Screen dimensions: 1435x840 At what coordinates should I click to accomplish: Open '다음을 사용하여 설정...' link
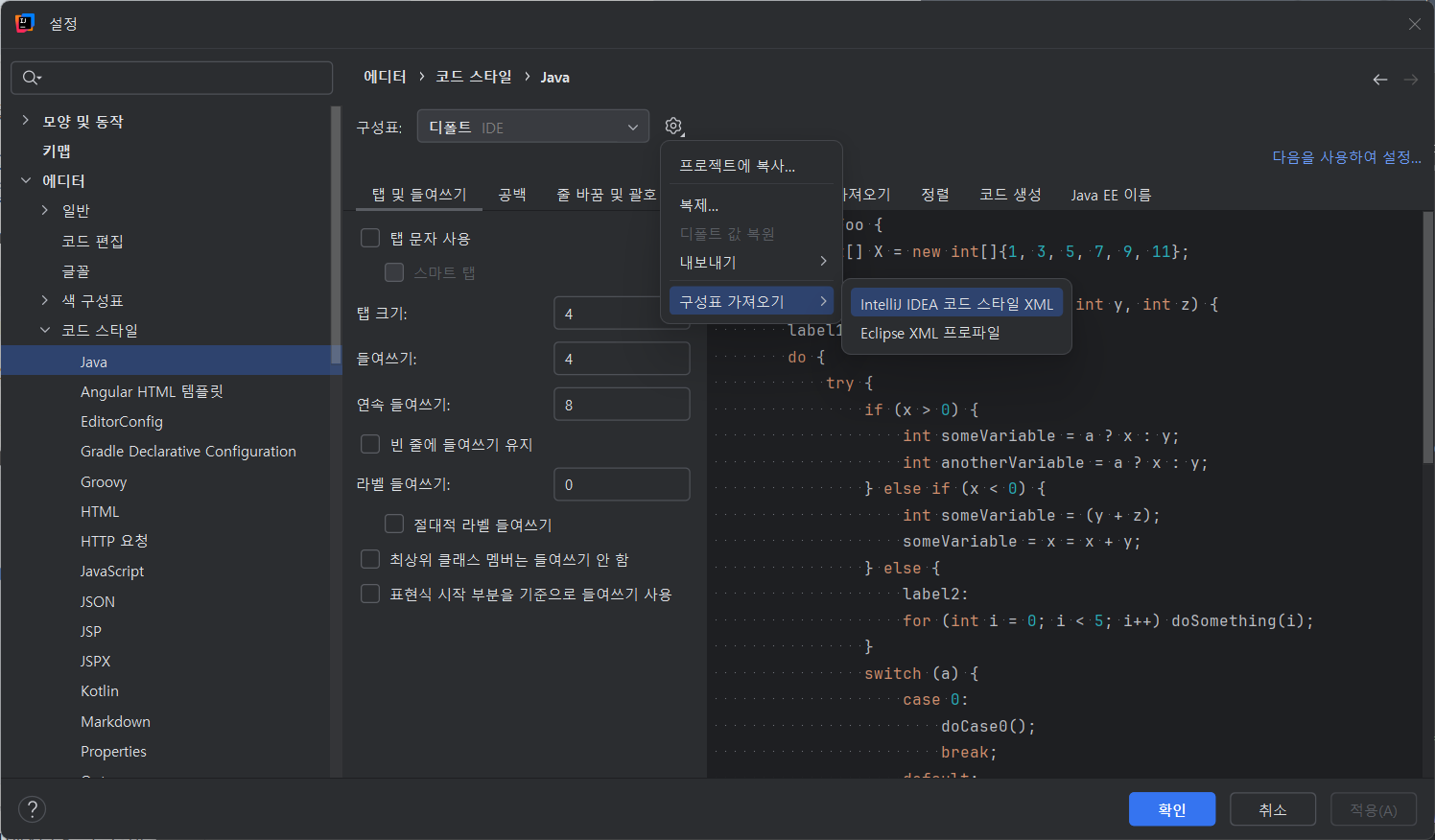tap(1347, 157)
